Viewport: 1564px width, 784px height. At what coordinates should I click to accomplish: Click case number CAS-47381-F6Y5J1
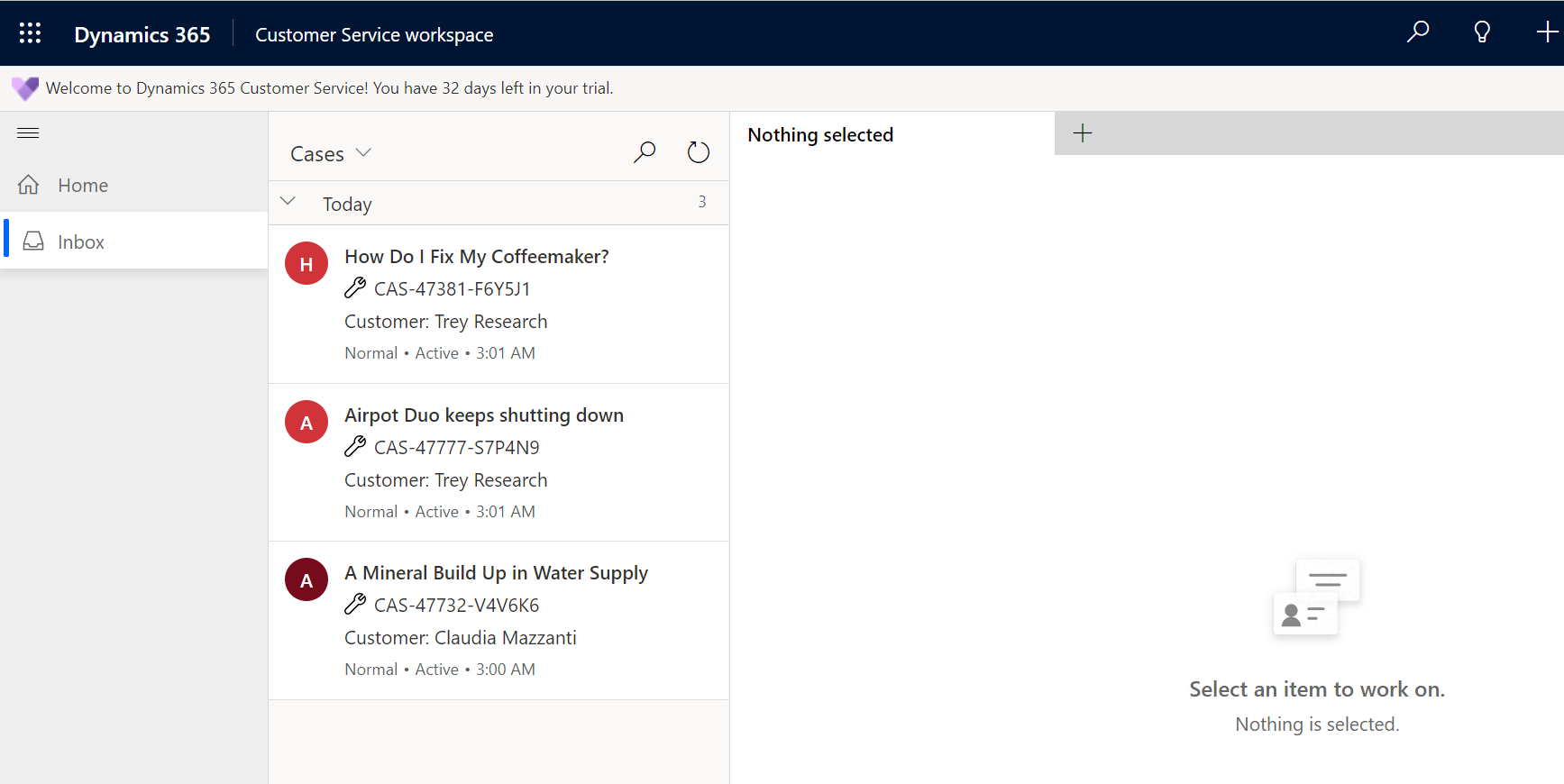coord(453,289)
